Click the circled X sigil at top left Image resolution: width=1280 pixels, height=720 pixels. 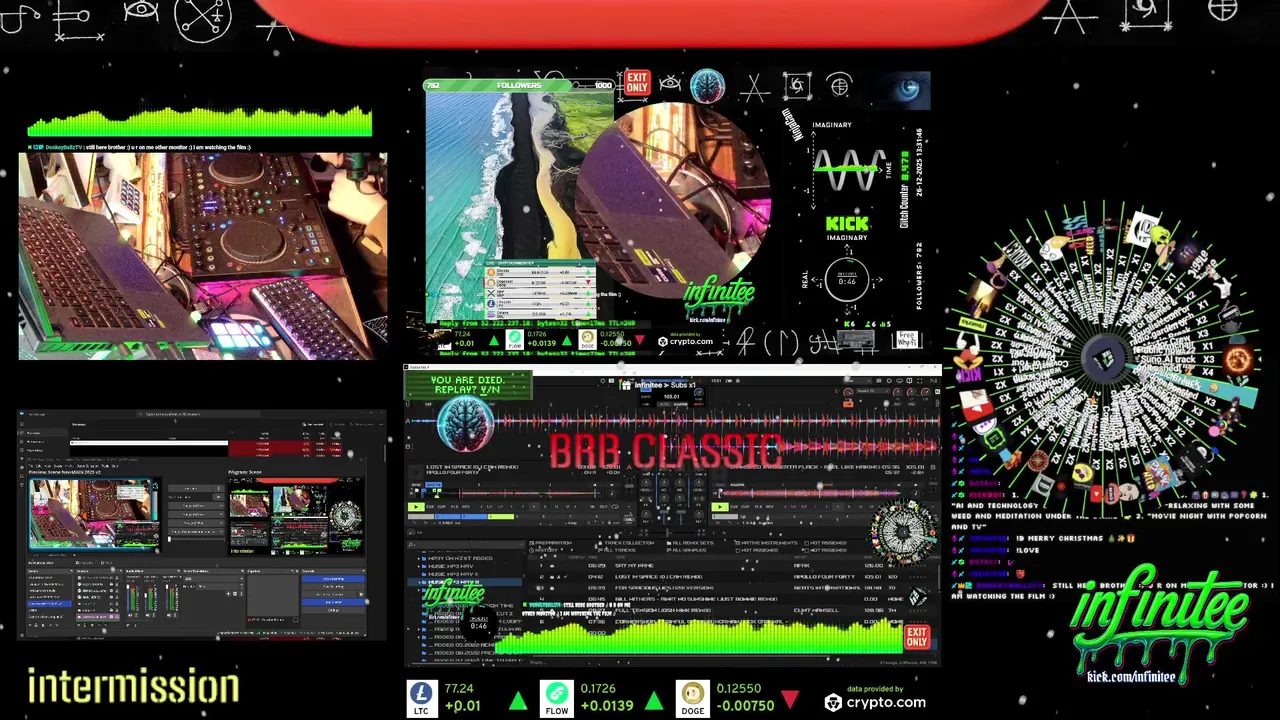coord(203,18)
